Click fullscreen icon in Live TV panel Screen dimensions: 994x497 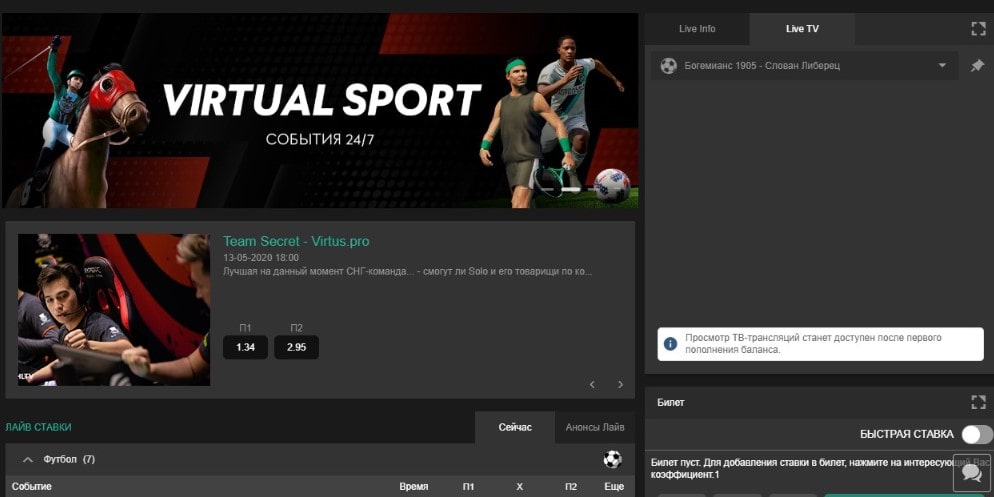978,29
